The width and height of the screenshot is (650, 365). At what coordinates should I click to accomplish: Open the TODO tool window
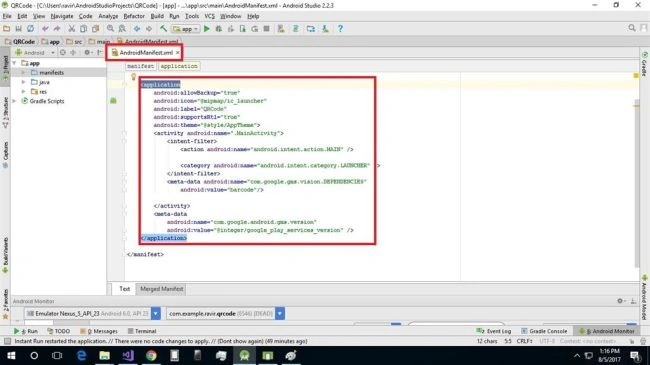point(58,331)
